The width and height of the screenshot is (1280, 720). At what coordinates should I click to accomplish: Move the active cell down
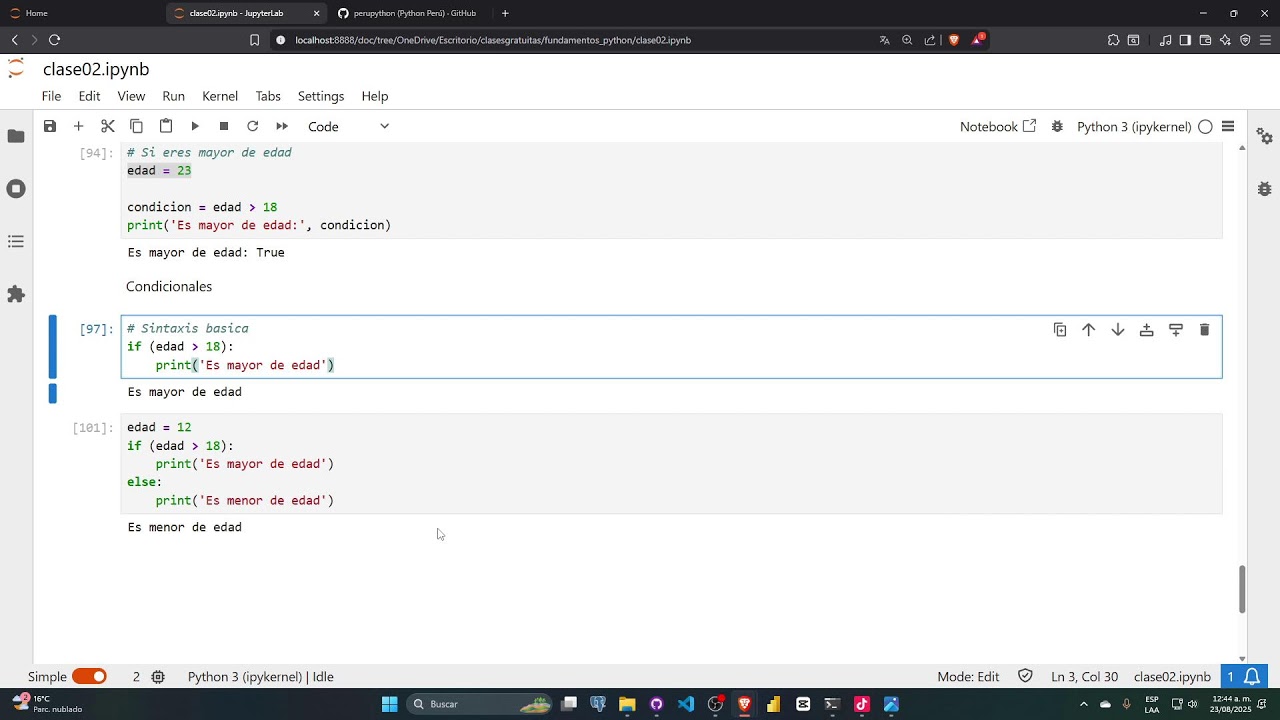coord(1118,330)
